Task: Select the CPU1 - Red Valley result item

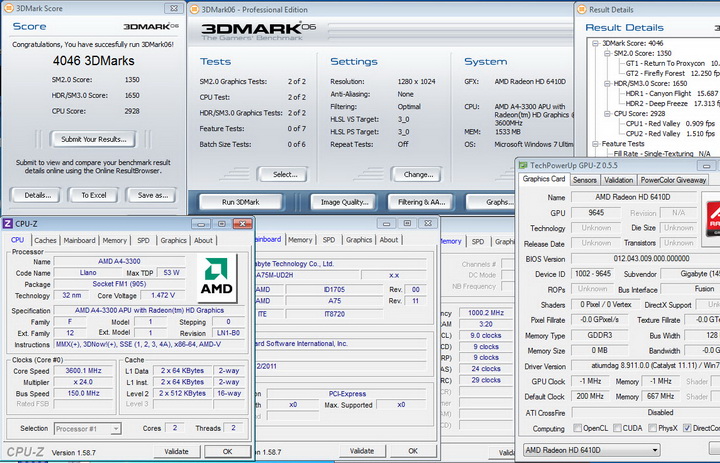Action: (x=651, y=123)
